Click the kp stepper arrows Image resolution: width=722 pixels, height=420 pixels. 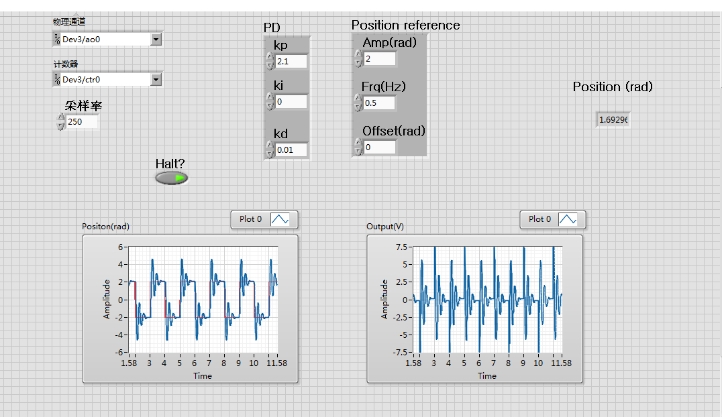(269, 62)
